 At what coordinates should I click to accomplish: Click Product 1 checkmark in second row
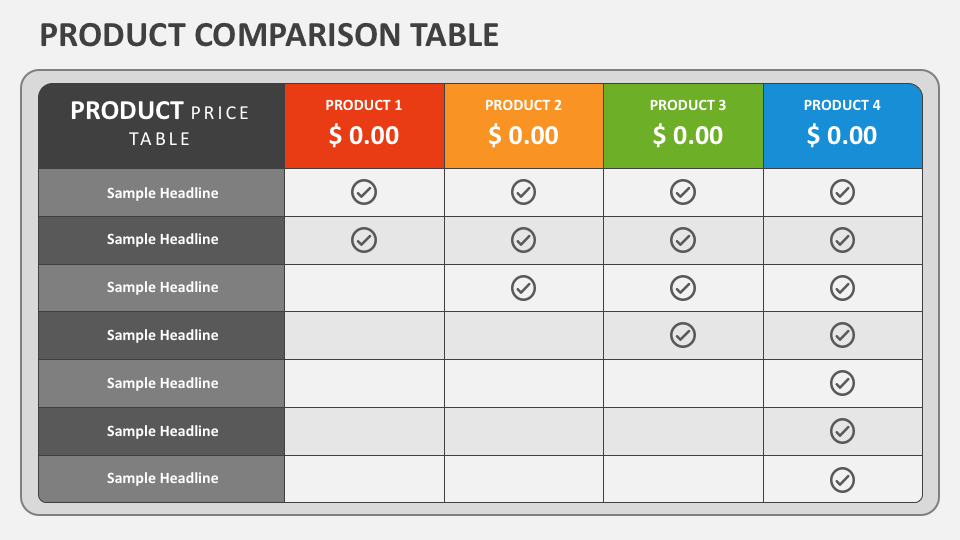pyautogui.click(x=364, y=240)
